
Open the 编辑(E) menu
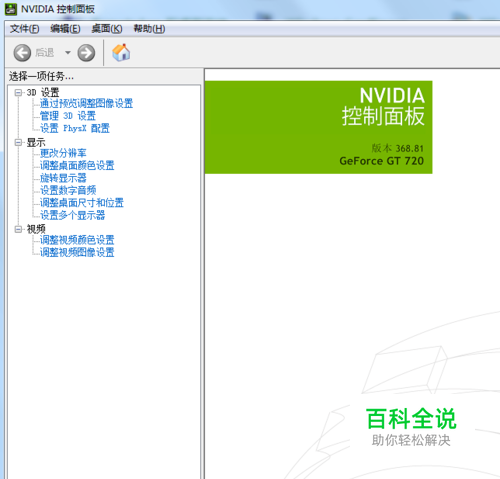(65, 29)
